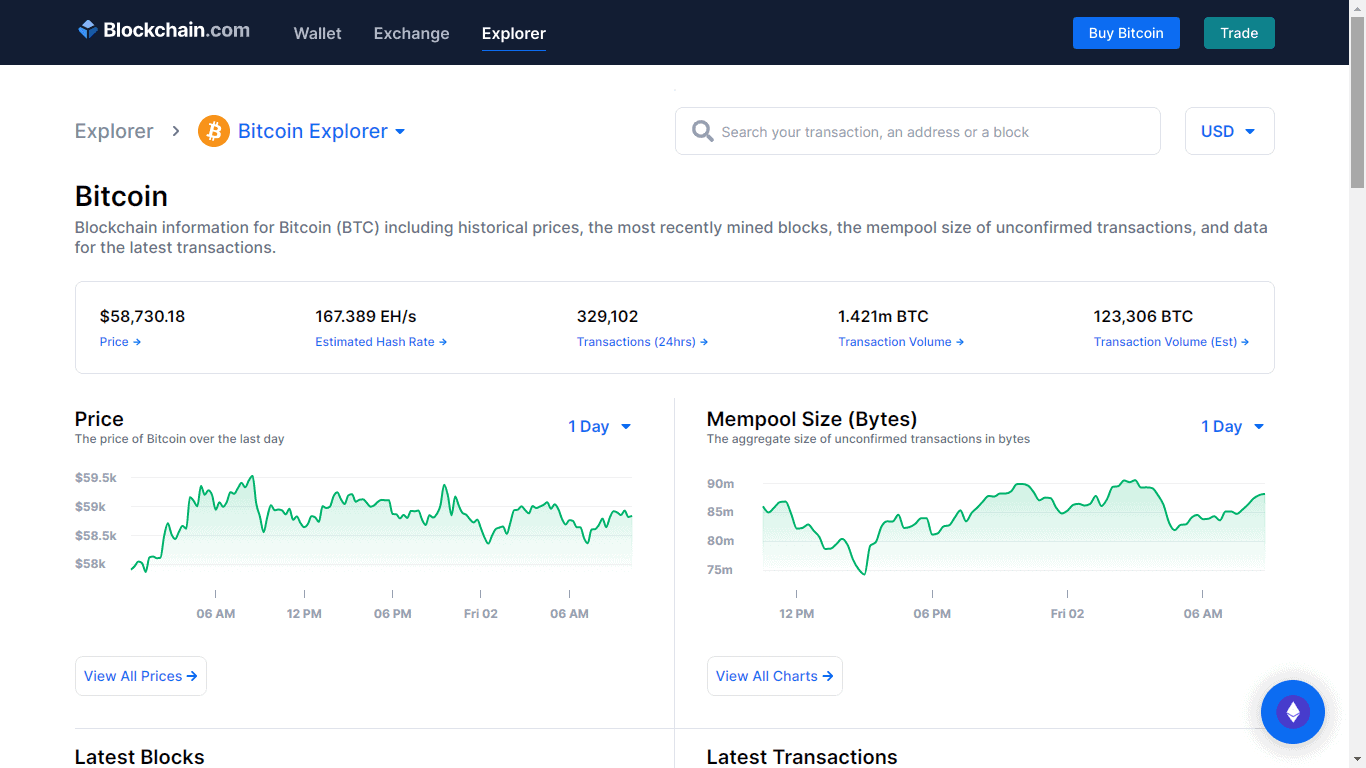Image resolution: width=1366 pixels, height=768 pixels.
Task: Open View All Prices
Action: (140, 676)
